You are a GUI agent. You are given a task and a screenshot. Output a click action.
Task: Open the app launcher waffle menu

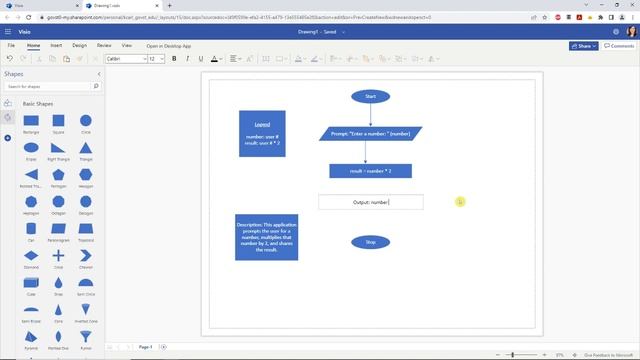pyautogui.click(x=8, y=31)
